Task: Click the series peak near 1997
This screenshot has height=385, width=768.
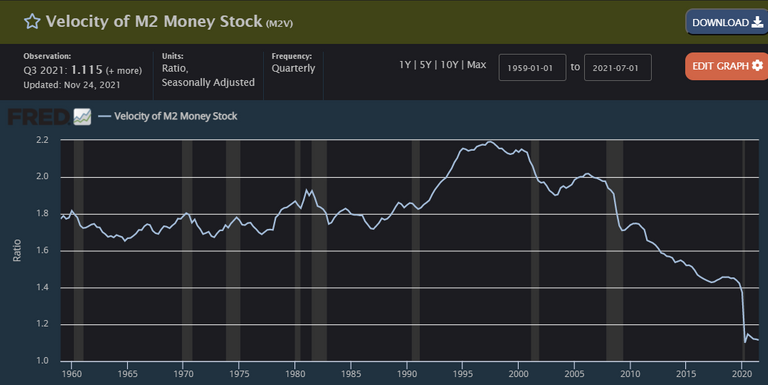Action: coord(490,142)
